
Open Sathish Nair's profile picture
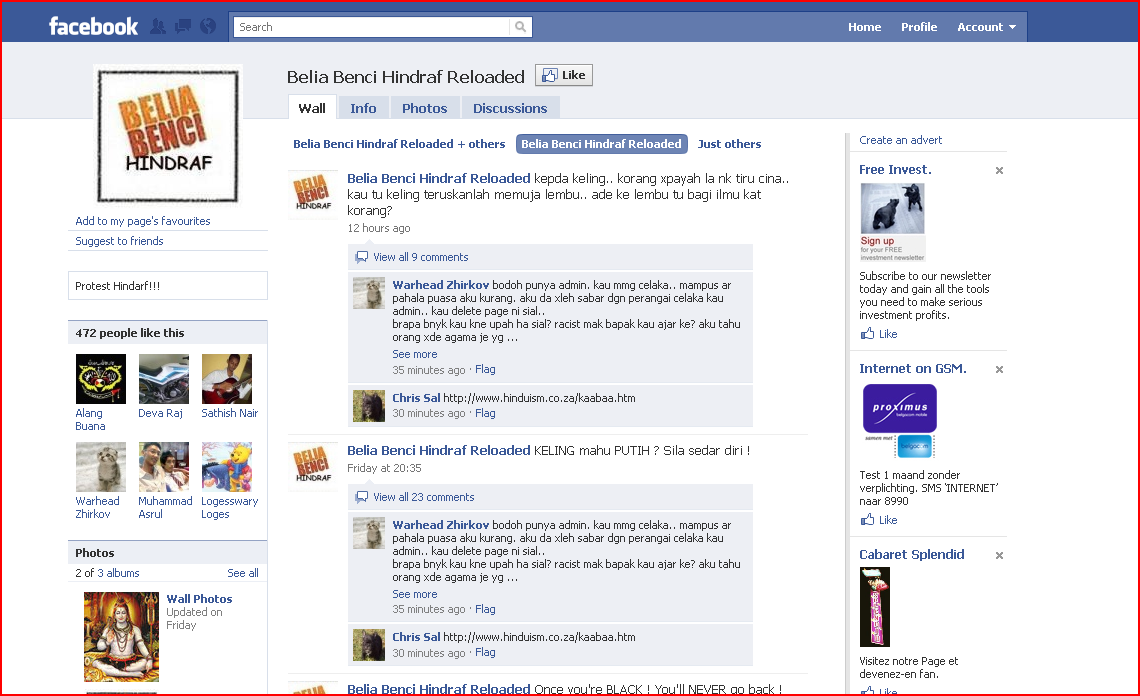tap(227, 379)
